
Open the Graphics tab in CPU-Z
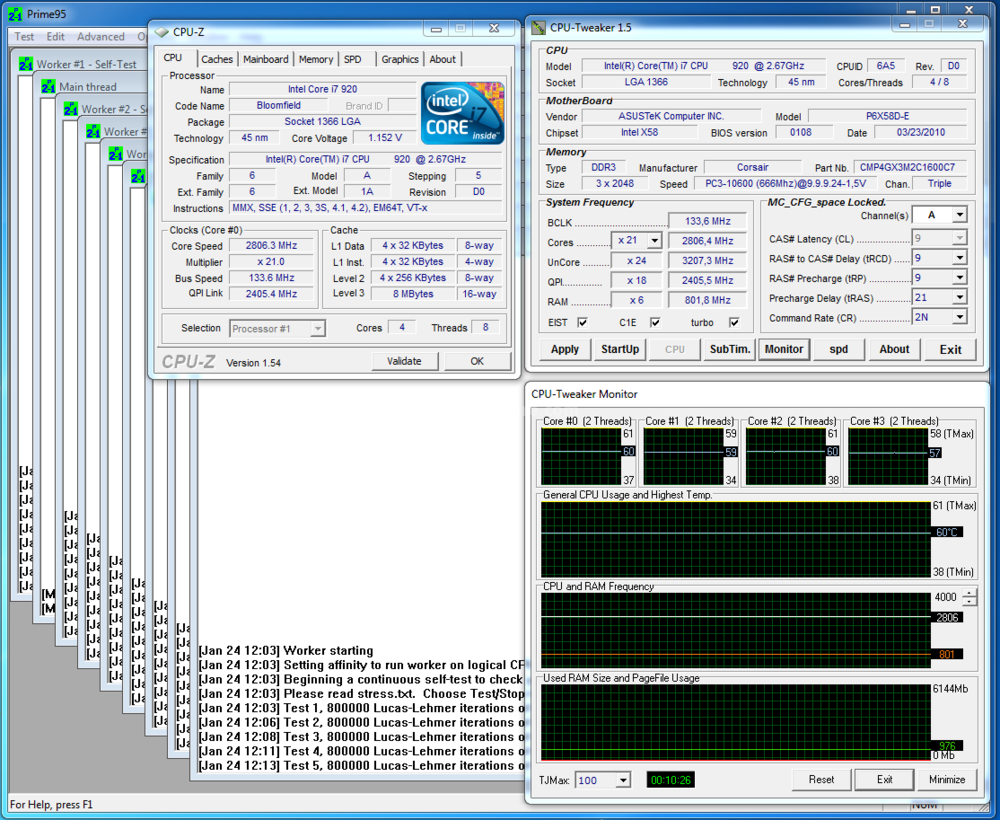click(400, 59)
